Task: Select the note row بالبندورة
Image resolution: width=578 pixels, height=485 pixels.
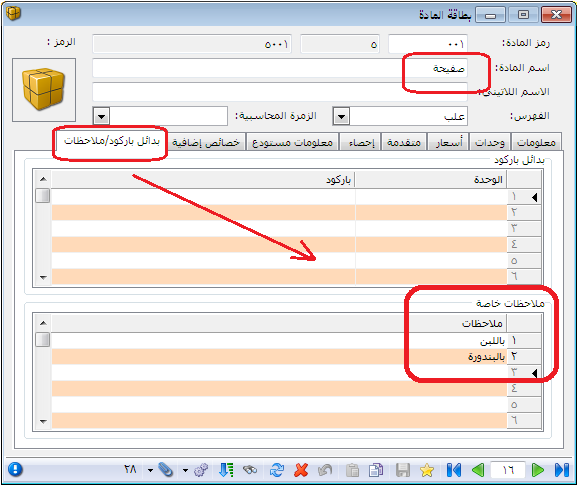Action: (279, 356)
